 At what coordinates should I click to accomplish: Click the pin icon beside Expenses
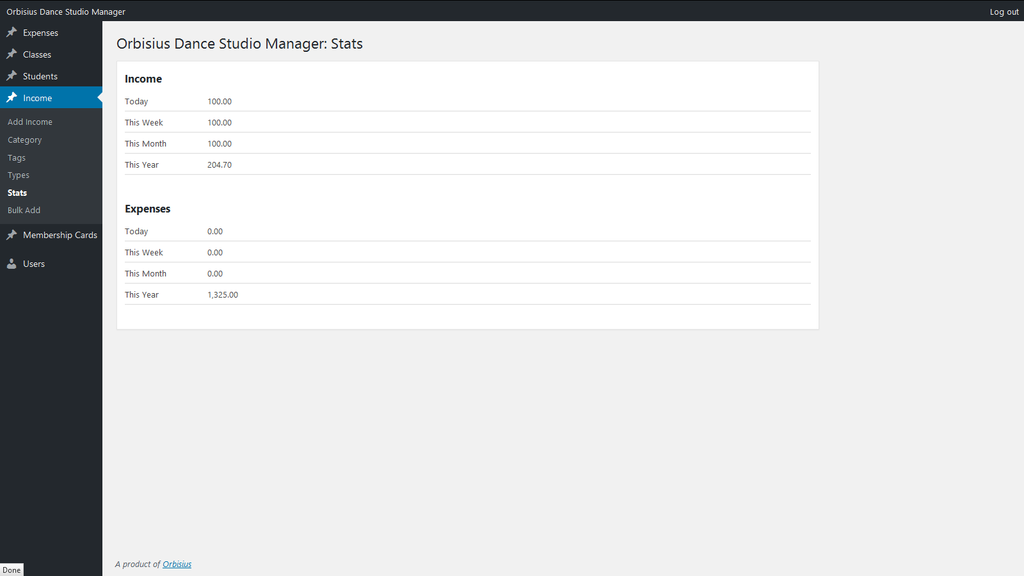[12, 32]
